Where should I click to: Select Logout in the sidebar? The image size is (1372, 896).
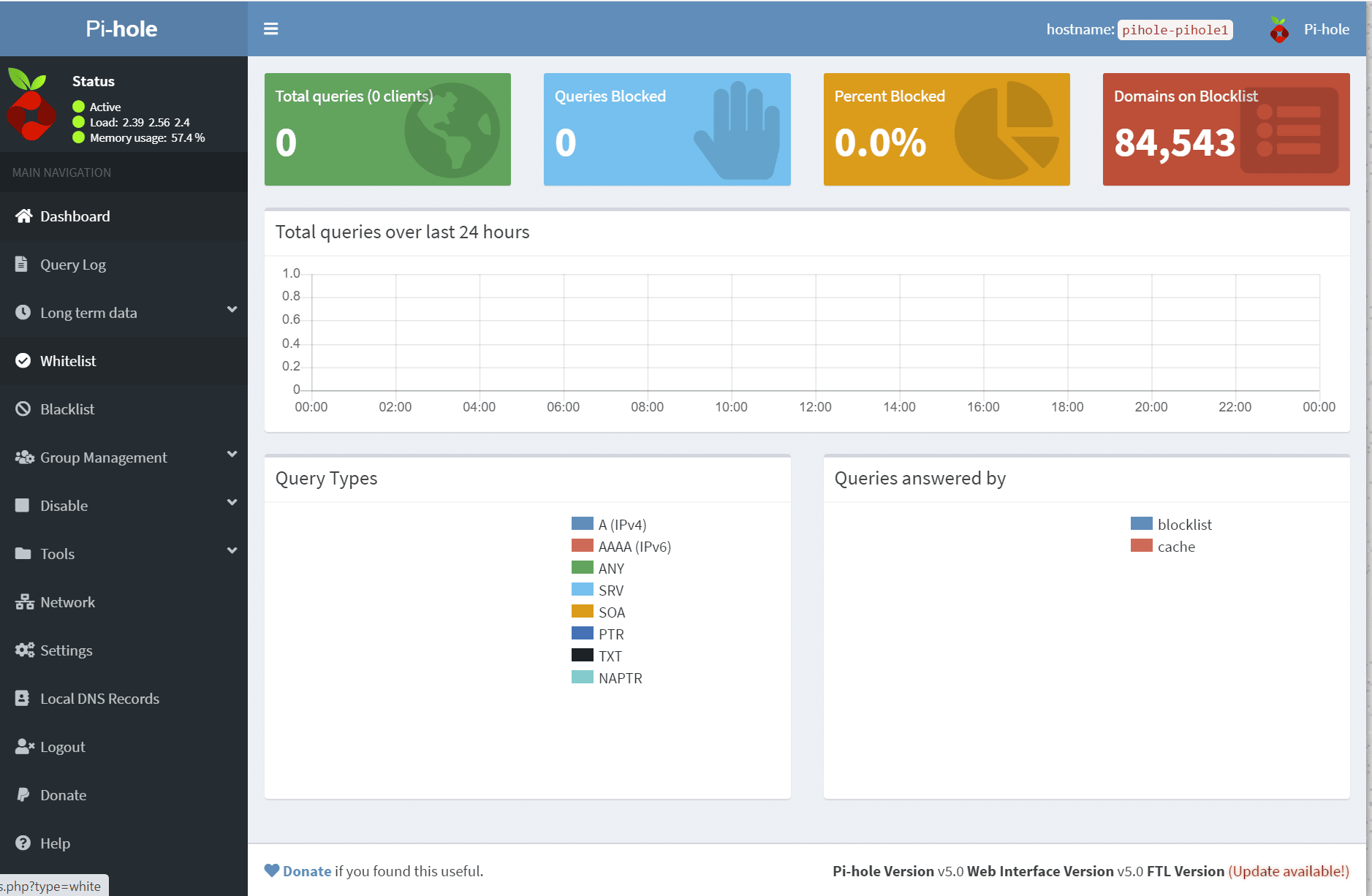click(63, 747)
